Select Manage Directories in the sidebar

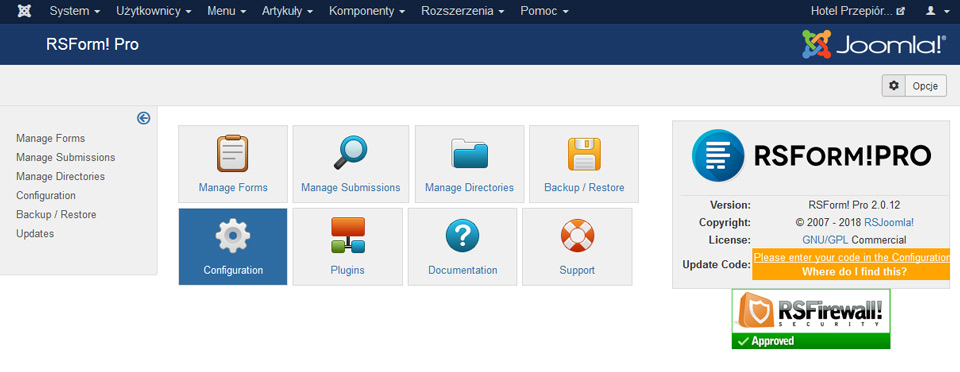(61, 176)
